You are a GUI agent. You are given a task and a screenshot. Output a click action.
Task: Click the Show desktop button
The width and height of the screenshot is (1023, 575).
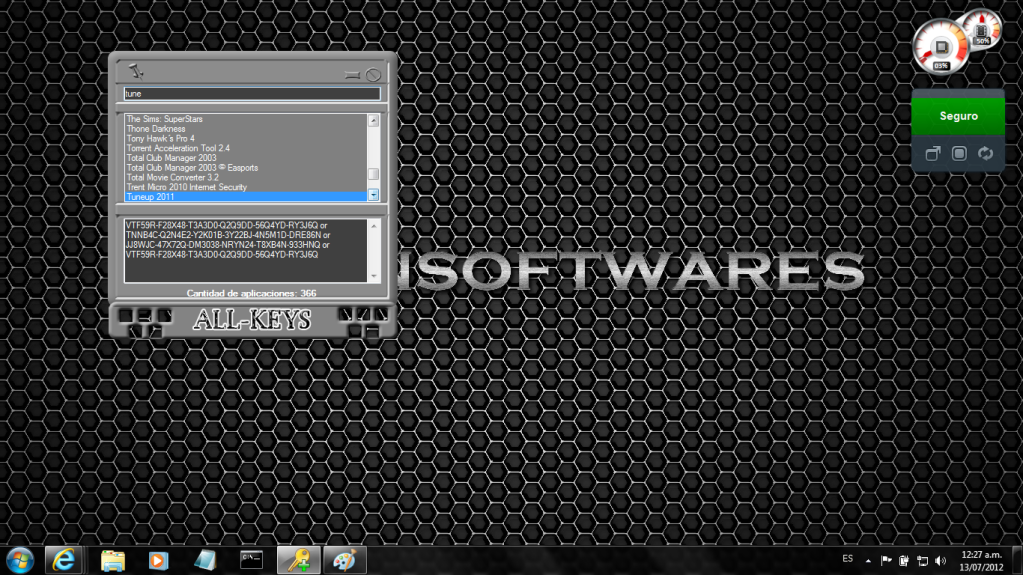point(1017,560)
